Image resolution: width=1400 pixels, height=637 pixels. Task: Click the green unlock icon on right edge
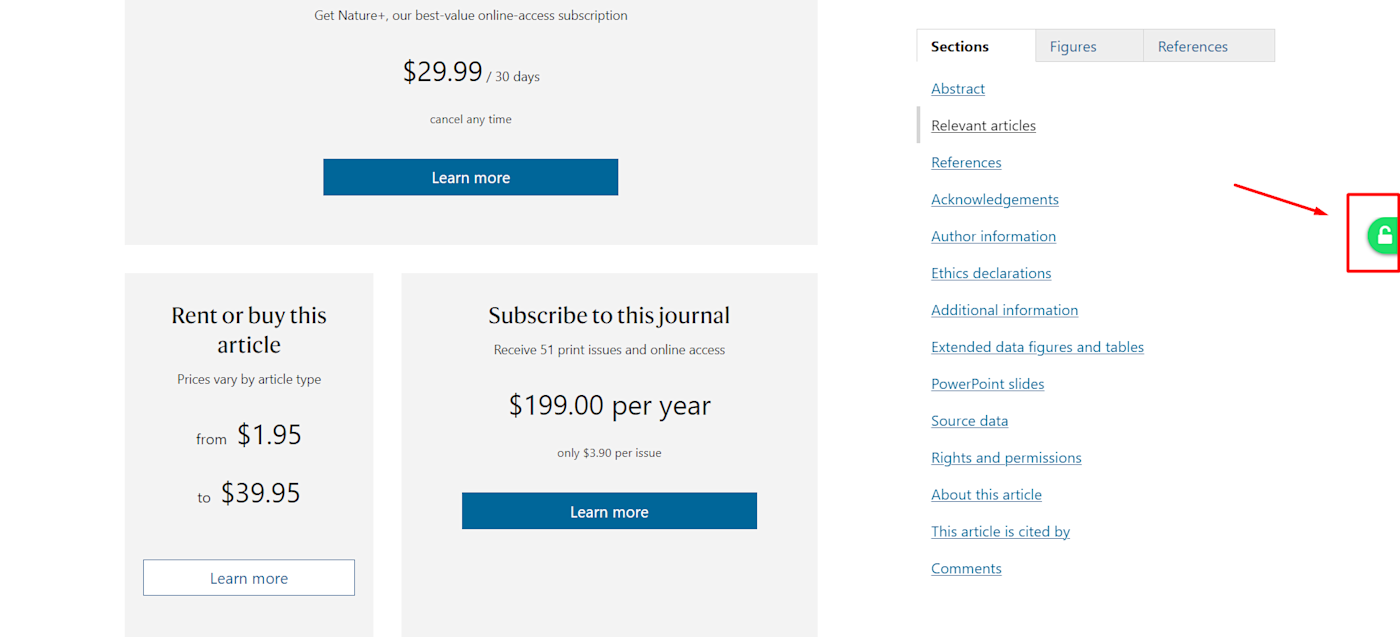coord(1383,236)
